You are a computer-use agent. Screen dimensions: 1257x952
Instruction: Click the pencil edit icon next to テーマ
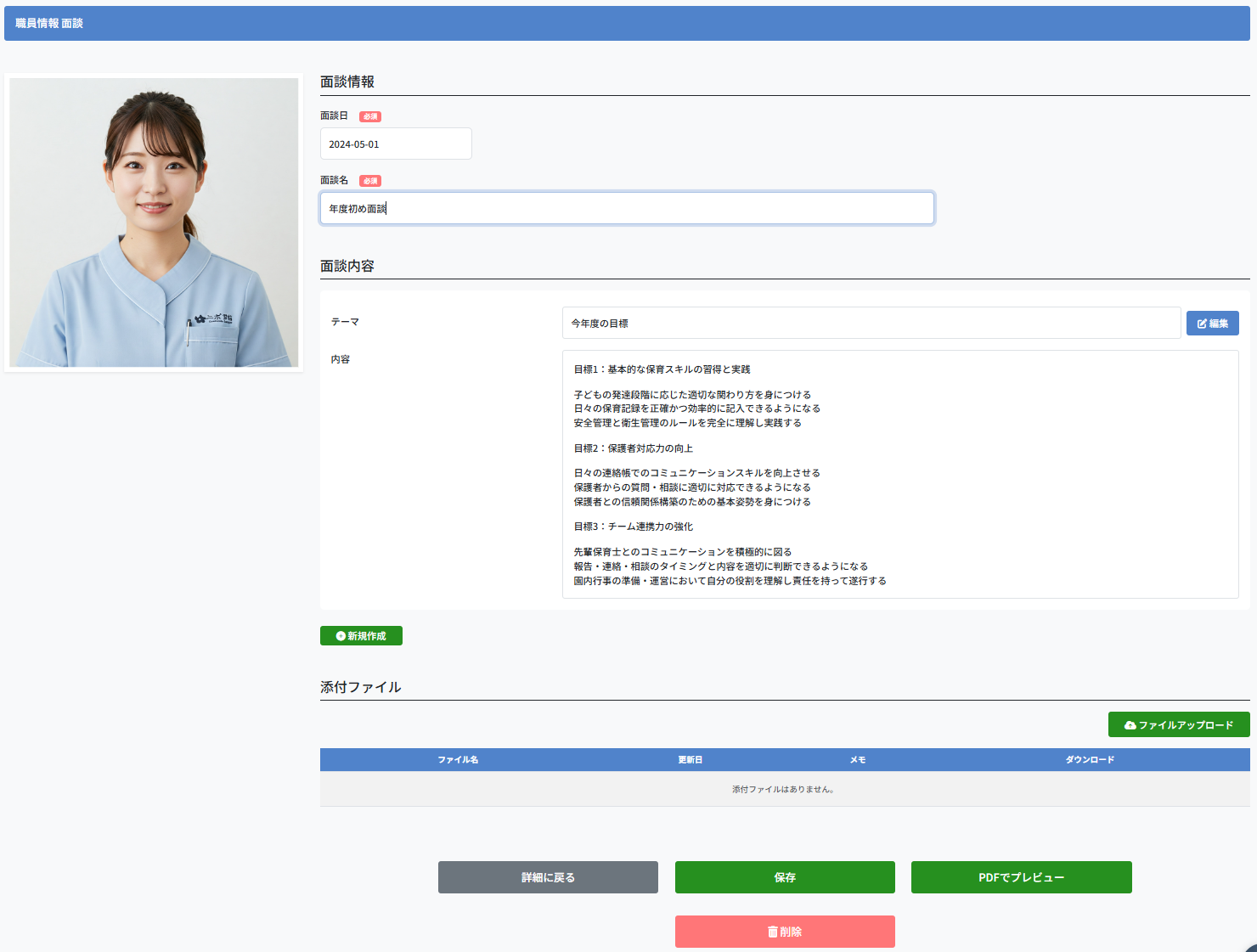point(1201,323)
